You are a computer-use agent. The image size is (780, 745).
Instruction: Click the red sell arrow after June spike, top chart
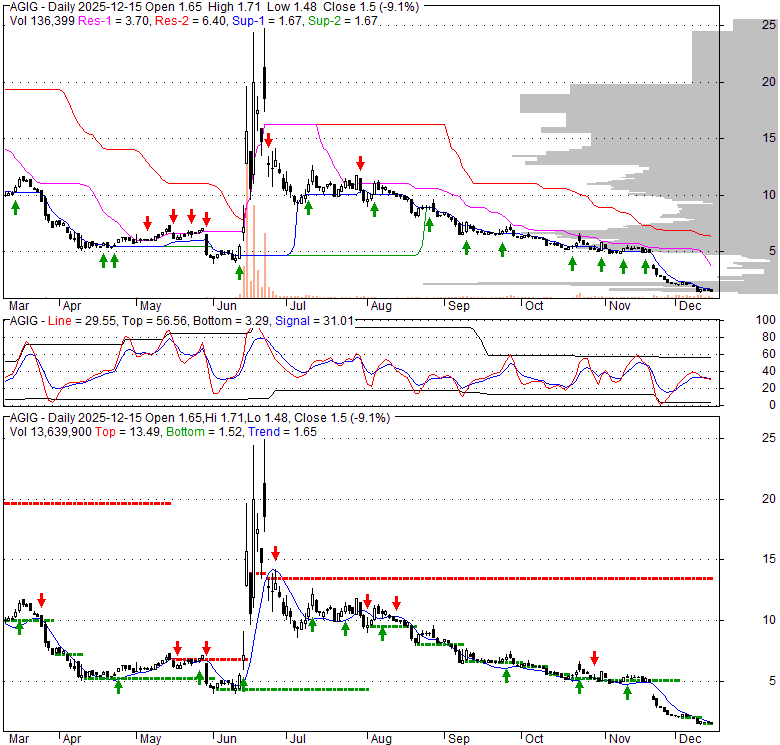269,140
